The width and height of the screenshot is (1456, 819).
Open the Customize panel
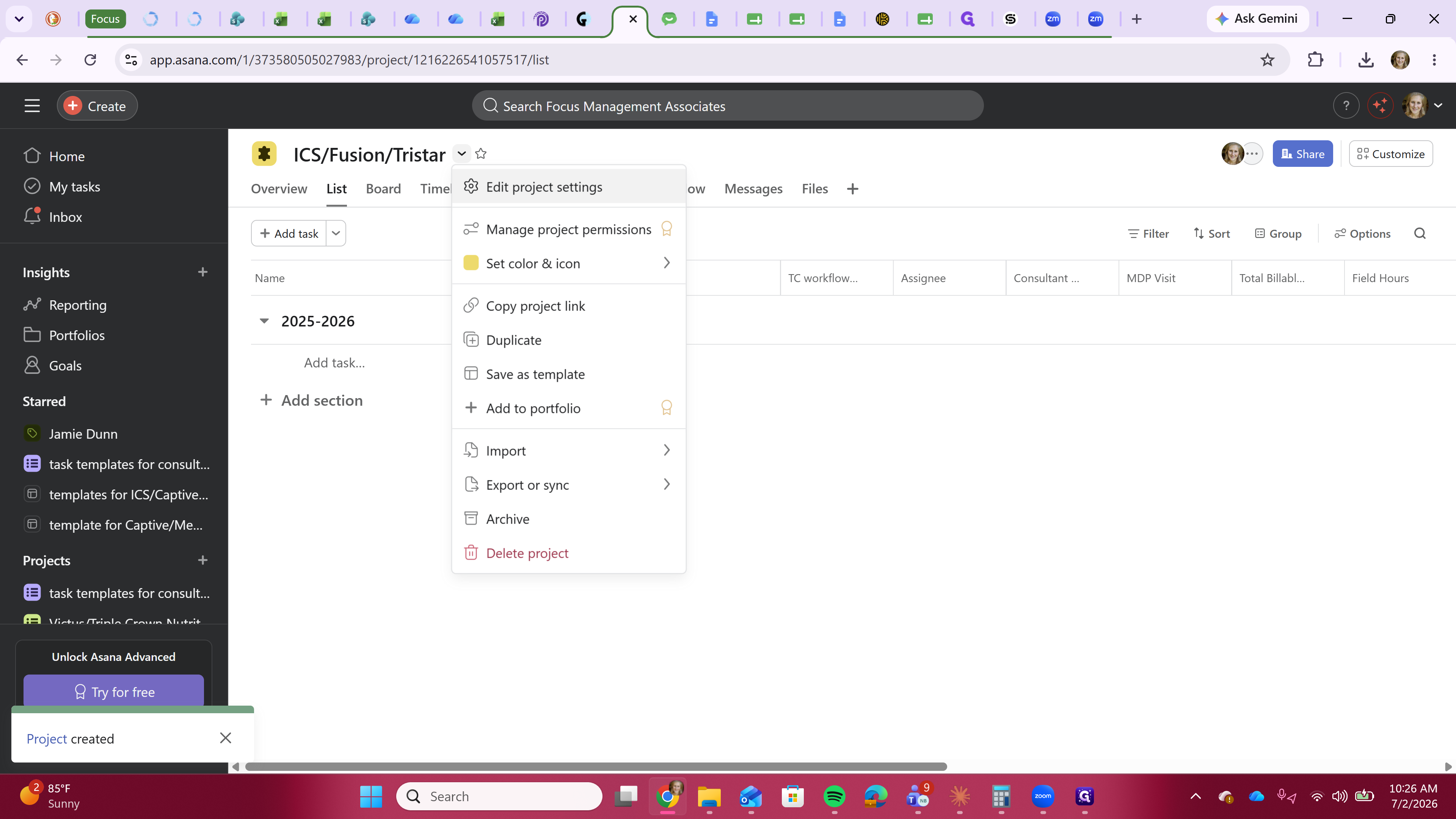click(x=1390, y=154)
